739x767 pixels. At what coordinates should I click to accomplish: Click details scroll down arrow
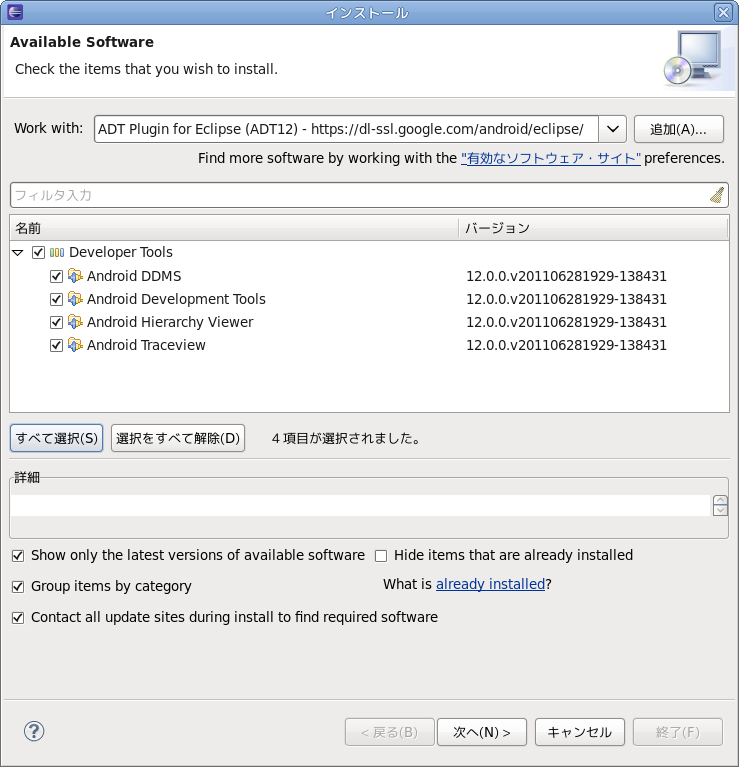click(x=720, y=511)
